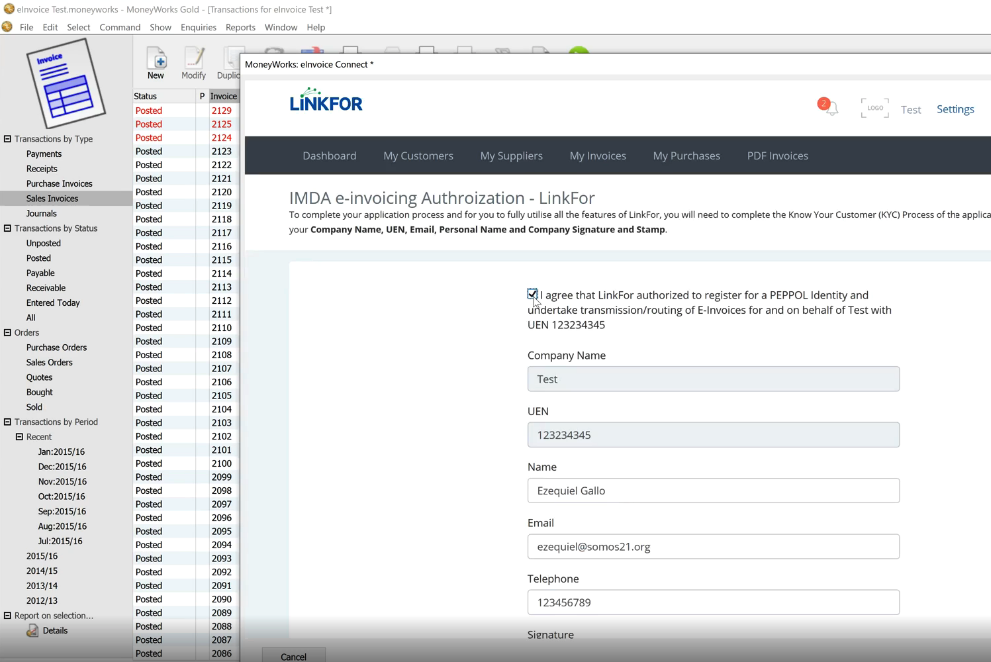Select the 2013/14 period
This screenshot has height=662, width=991.
tap(42, 585)
